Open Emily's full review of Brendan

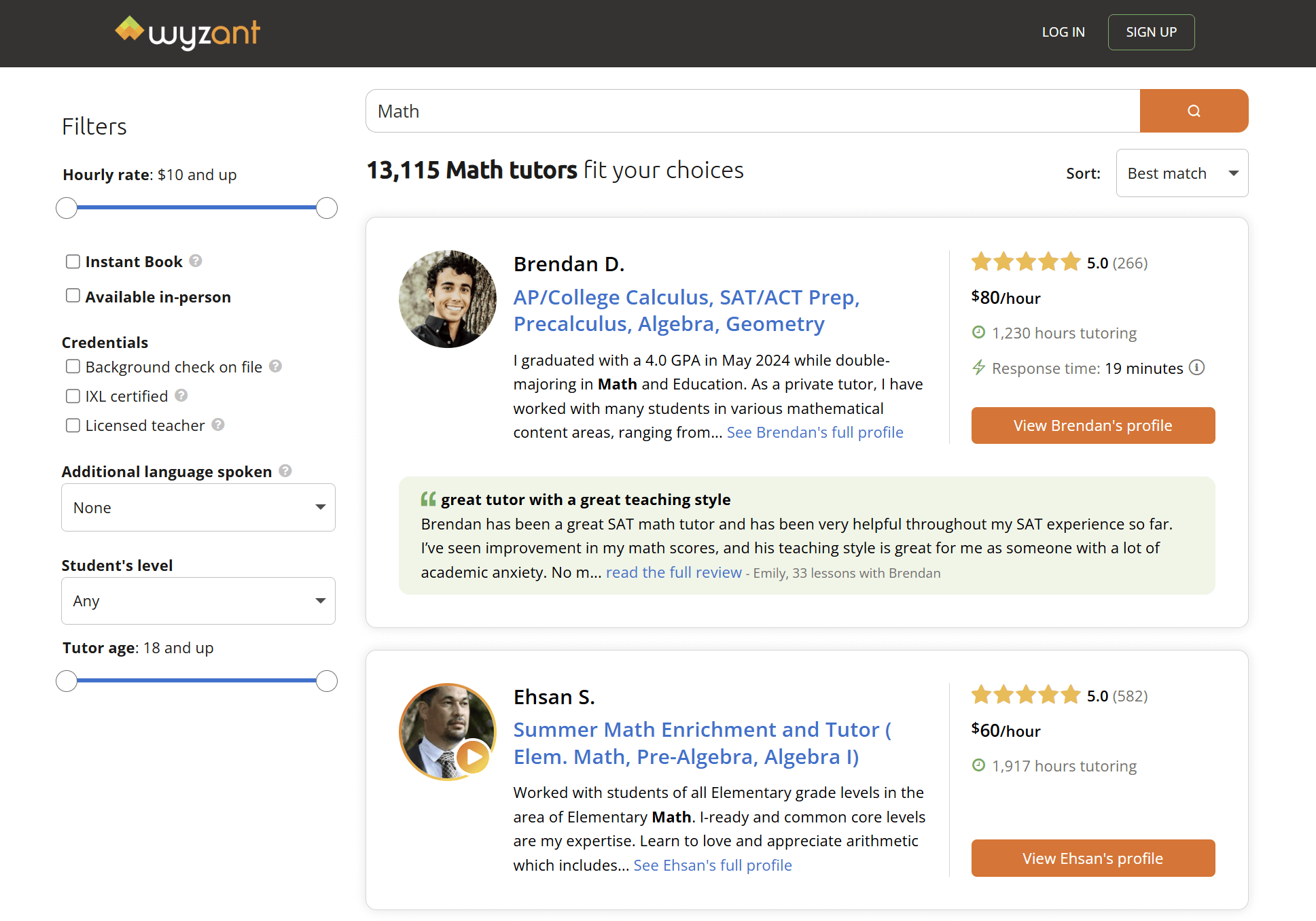tap(673, 572)
